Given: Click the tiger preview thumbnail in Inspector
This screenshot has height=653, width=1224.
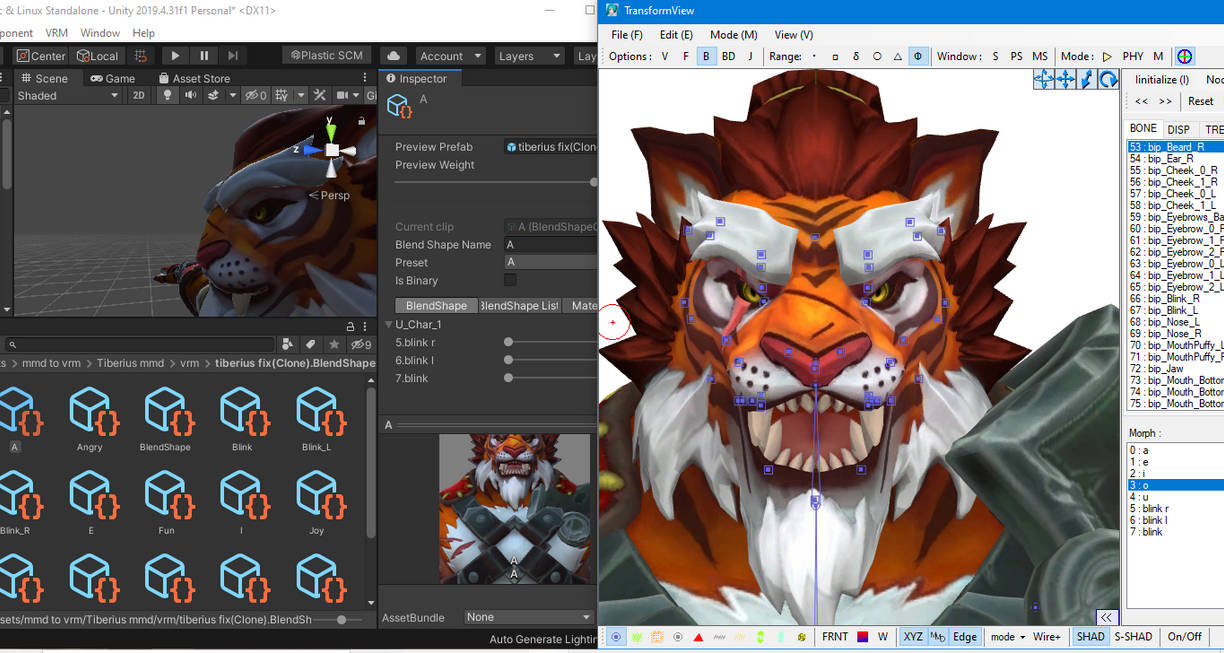Looking at the screenshot, I should pos(515,509).
